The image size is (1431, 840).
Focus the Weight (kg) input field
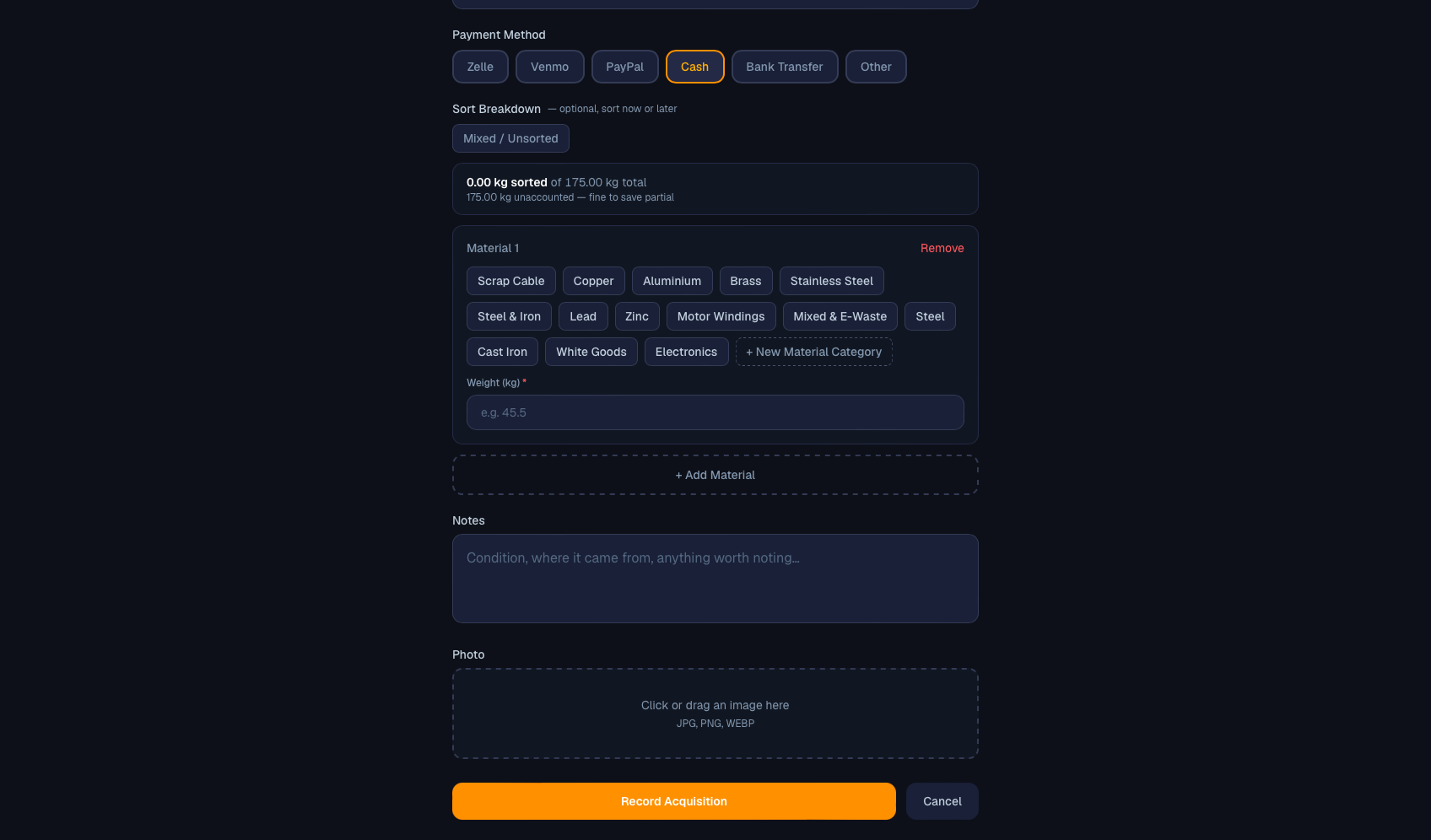click(715, 412)
